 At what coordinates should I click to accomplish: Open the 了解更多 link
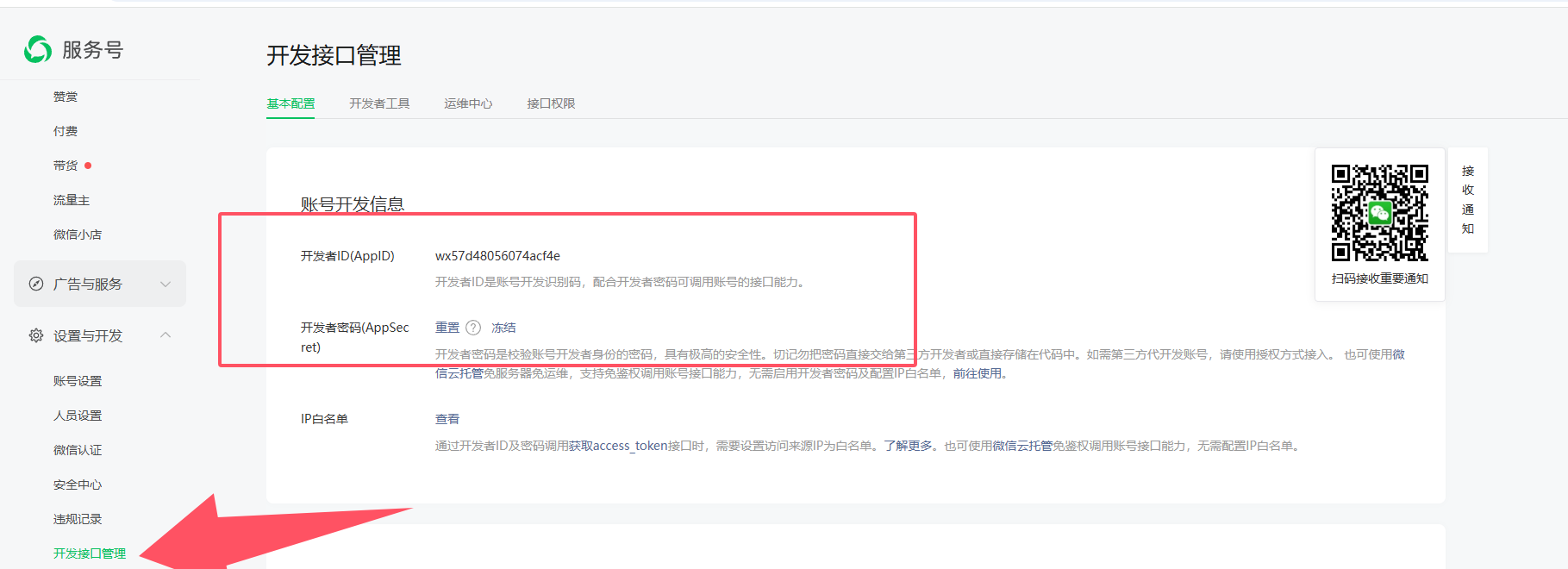coord(908,446)
